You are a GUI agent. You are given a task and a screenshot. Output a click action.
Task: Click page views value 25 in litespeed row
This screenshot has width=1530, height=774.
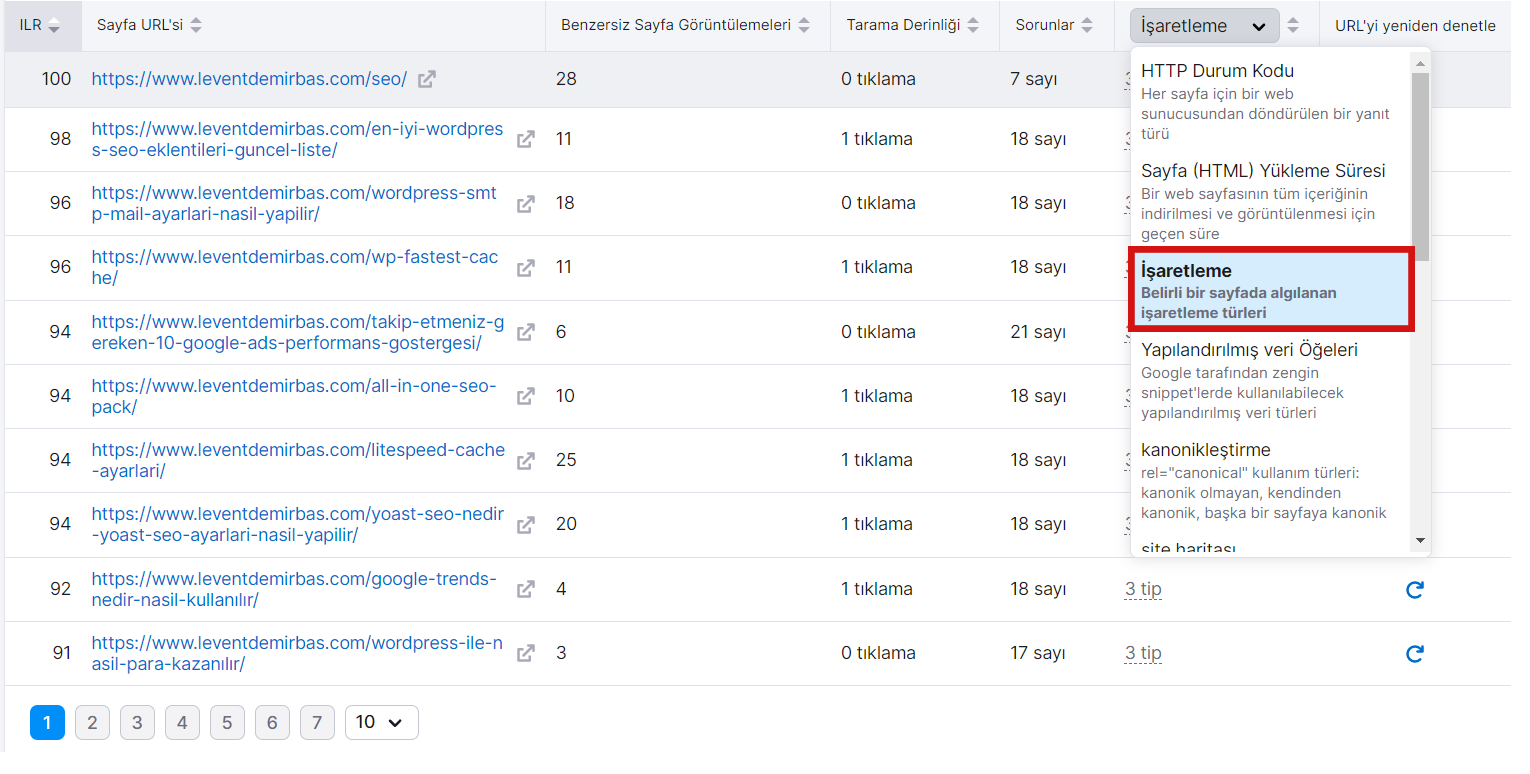566,460
